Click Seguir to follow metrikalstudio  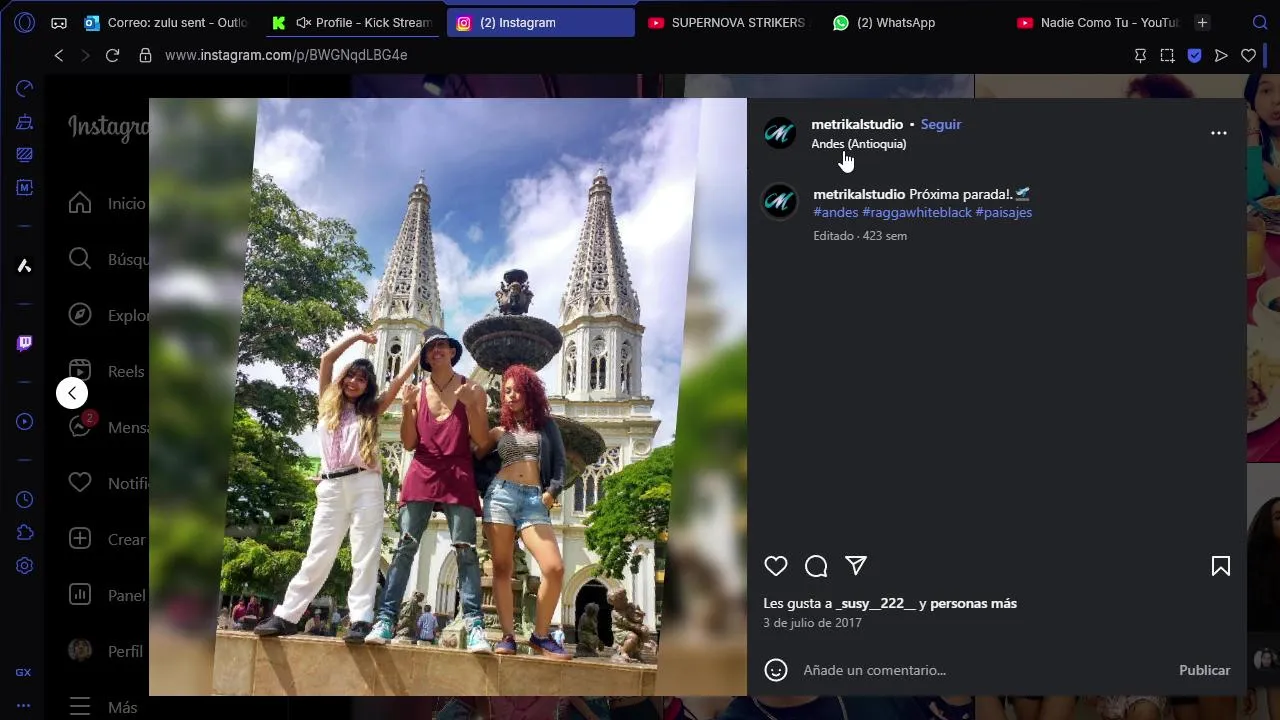pos(941,125)
